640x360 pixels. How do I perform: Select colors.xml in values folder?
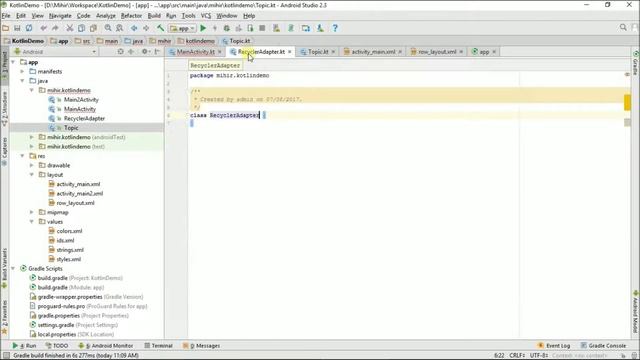point(69,231)
